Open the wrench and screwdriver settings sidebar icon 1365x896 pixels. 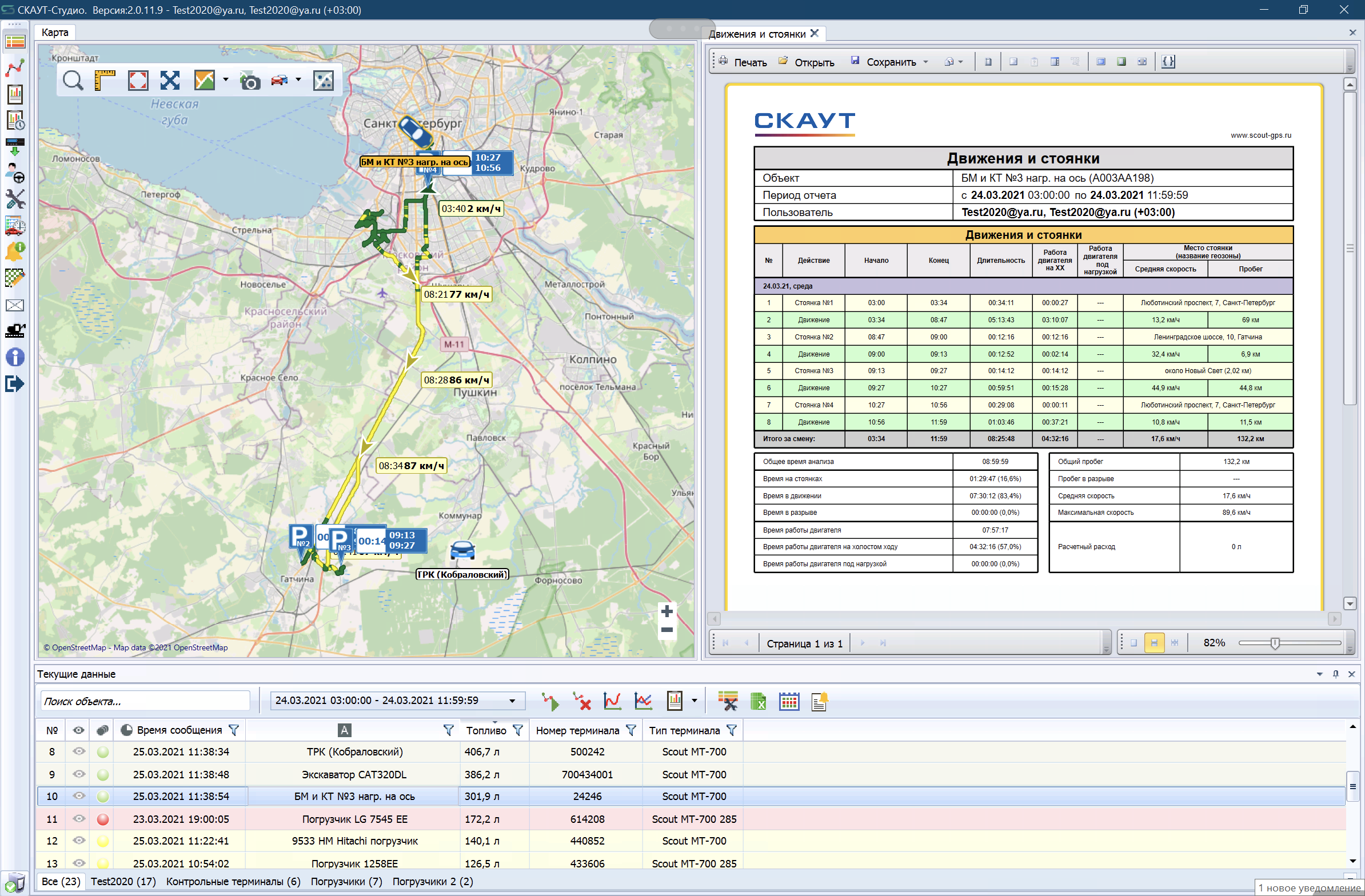pos(15,199)
